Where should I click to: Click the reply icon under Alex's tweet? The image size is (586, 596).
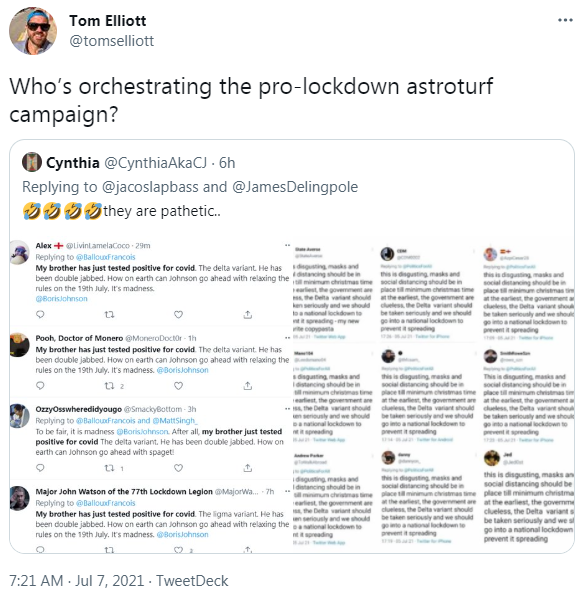[40, 314]
